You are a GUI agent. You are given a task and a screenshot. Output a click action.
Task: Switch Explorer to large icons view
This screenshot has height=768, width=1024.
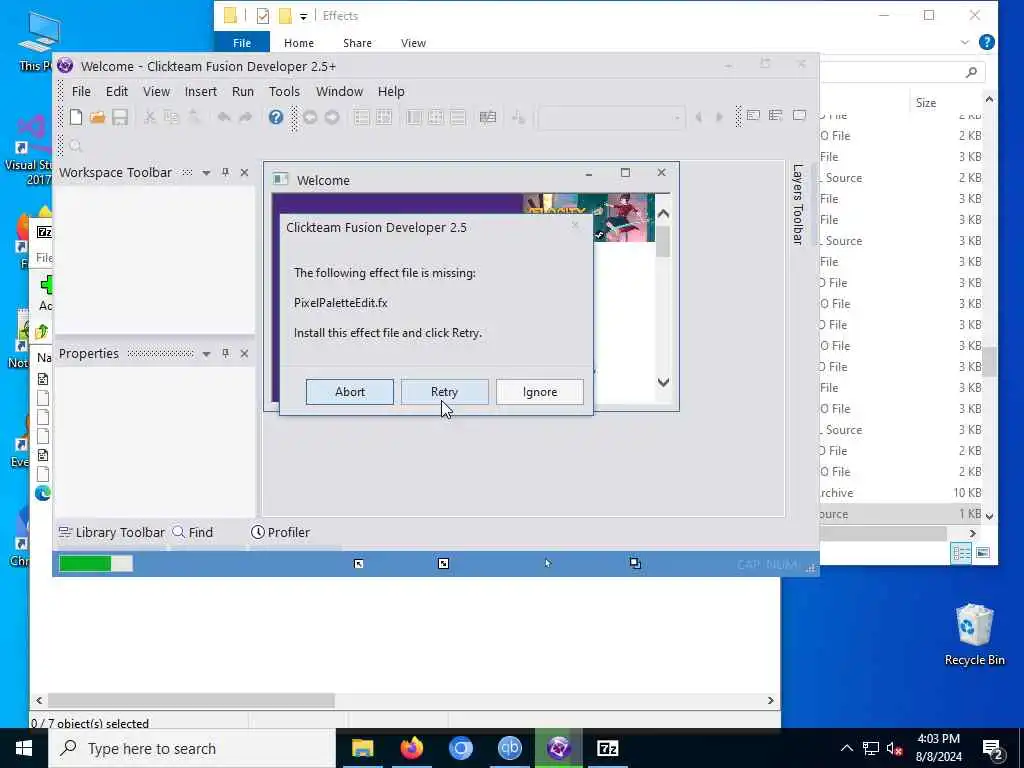coord(983,553)
